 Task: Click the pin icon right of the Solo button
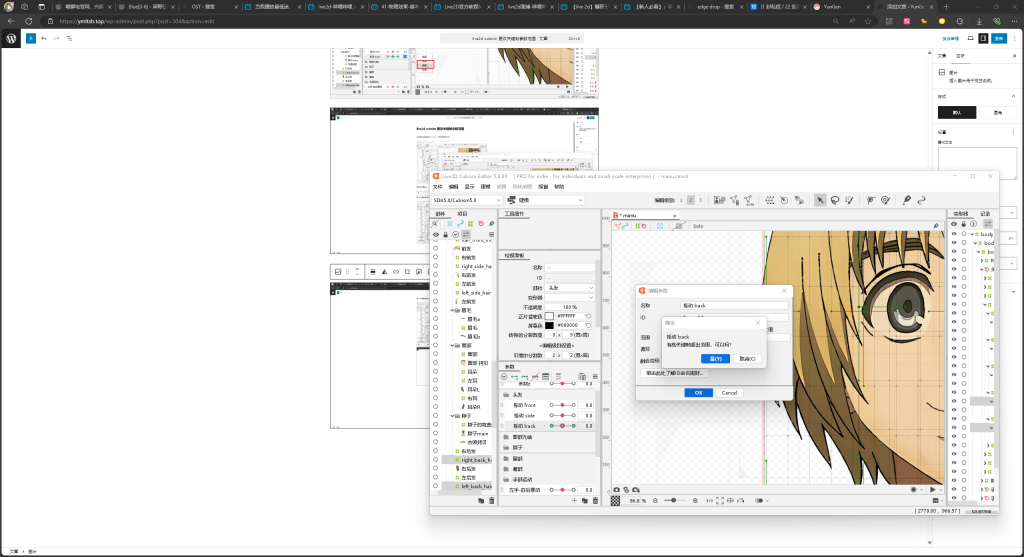[936, 226]
